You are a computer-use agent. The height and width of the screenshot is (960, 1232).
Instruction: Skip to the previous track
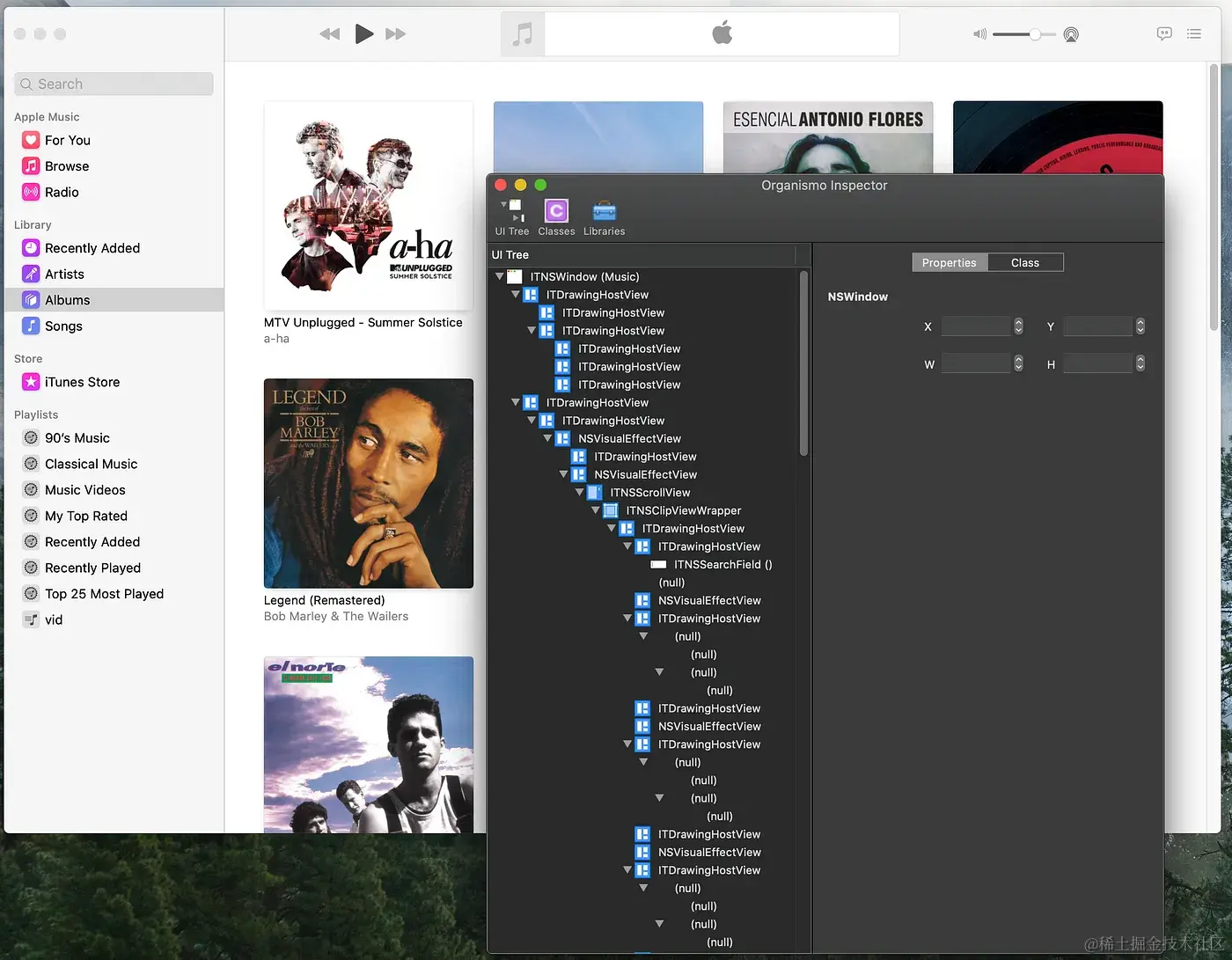330,34
